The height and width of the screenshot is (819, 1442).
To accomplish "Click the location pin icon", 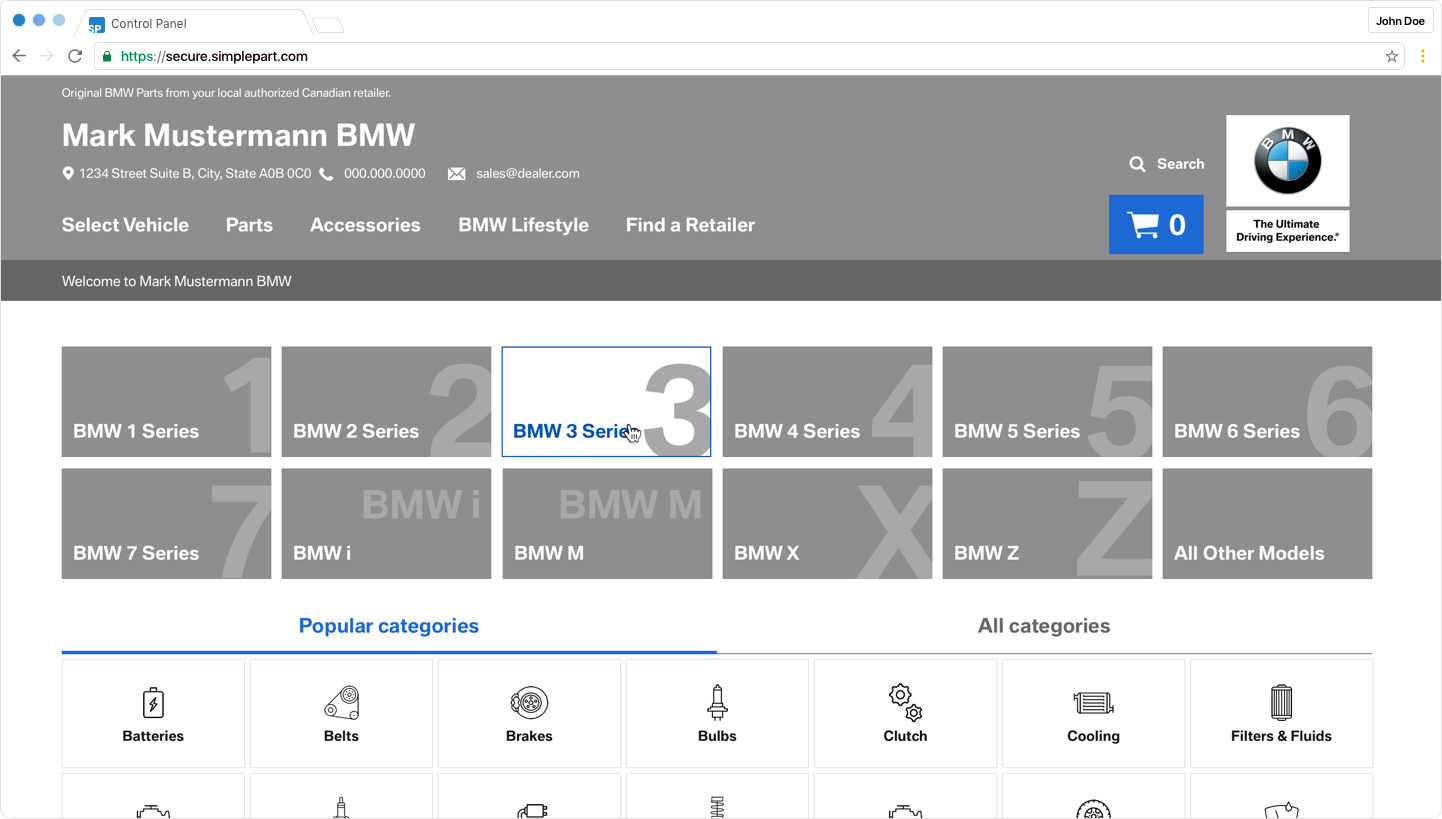I will [x=68, y=173].
